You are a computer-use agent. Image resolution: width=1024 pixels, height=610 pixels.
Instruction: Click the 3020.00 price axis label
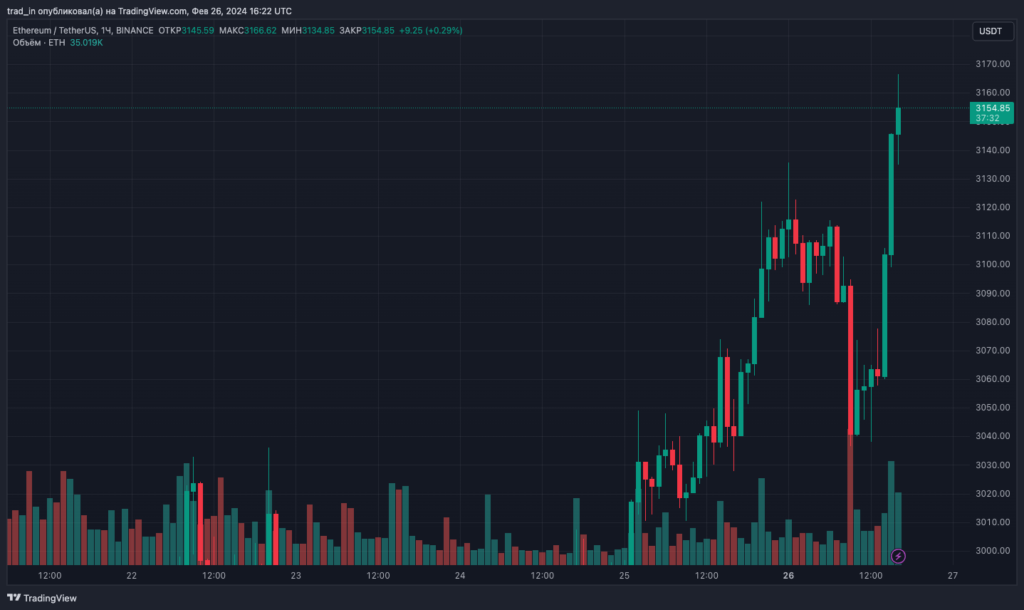993,494
